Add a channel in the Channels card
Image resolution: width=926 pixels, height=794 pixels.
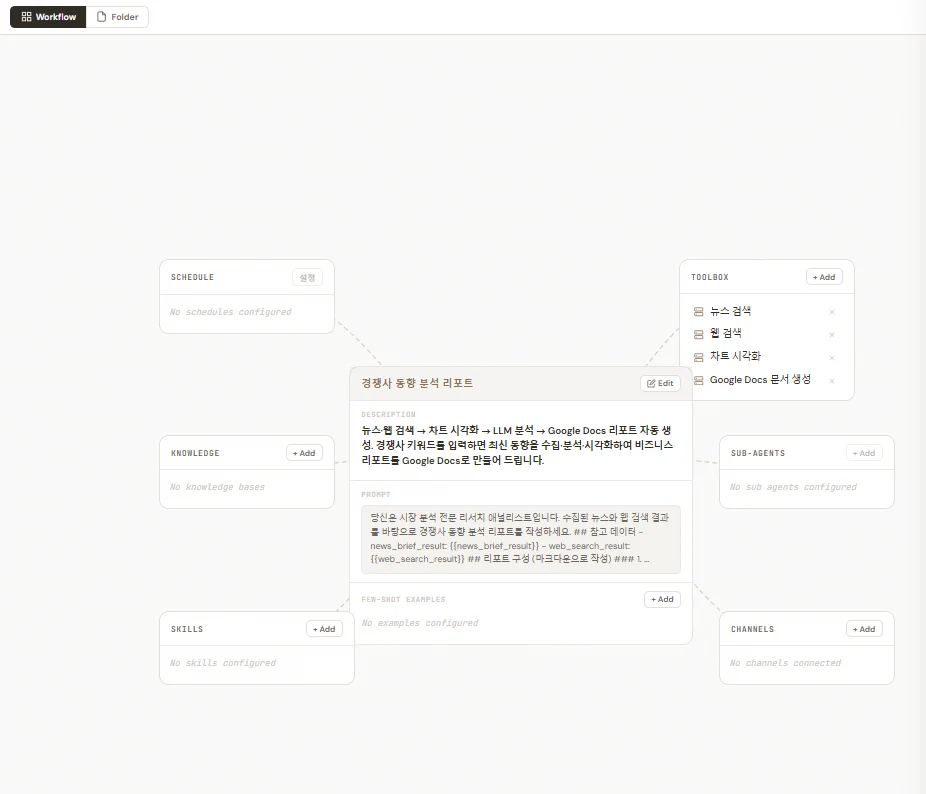coord(864,629)
